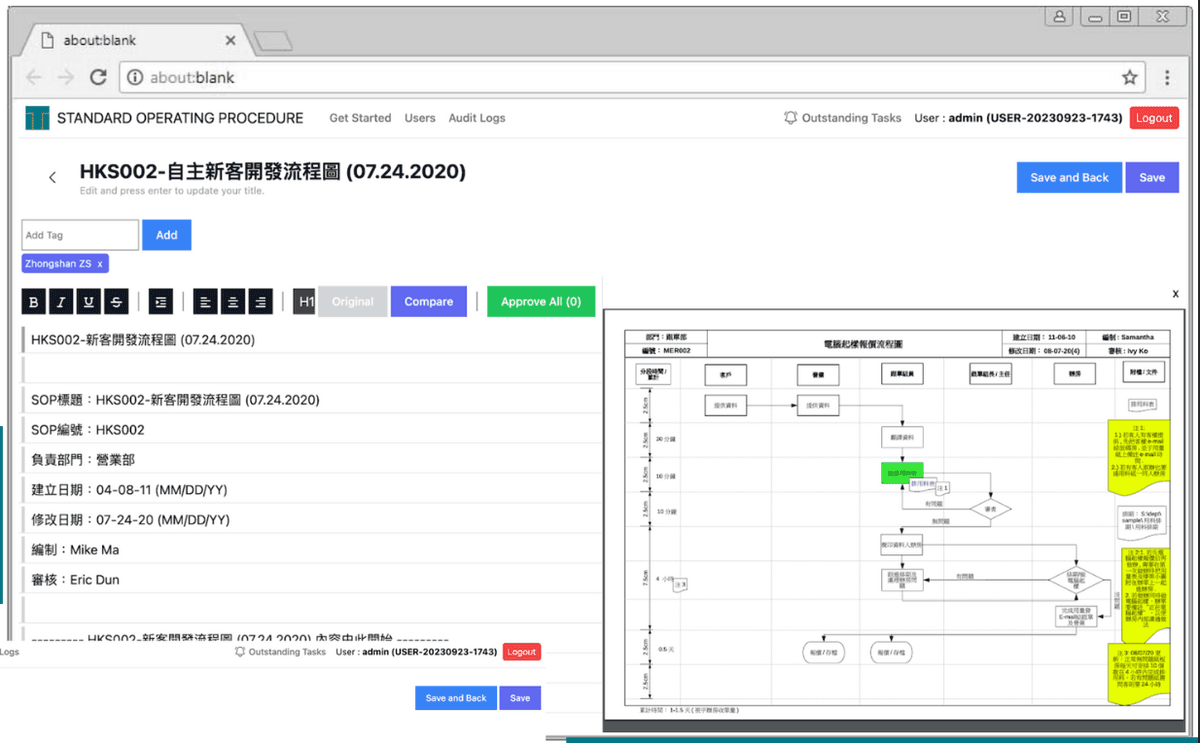The width and height of the screenshot is (1200, 743).
Task: Reload the page with the refresh icon
Action: tap(98, 78)
